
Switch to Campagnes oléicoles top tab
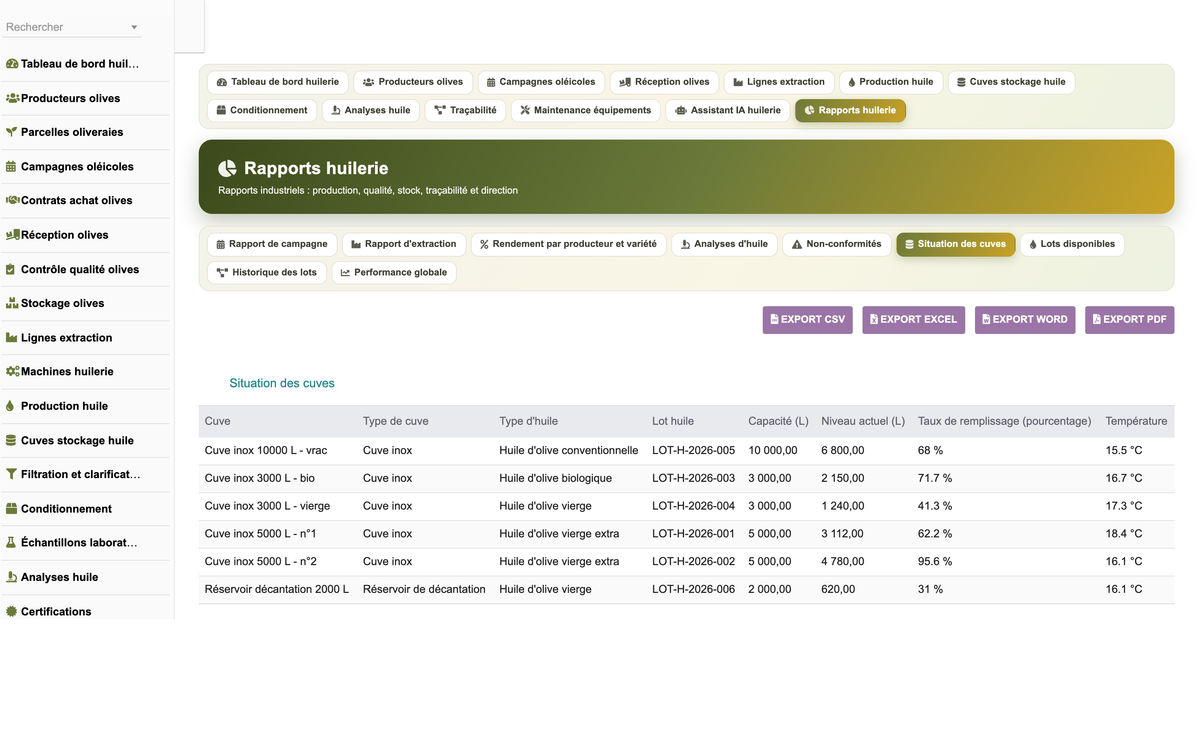pos(541,82)
